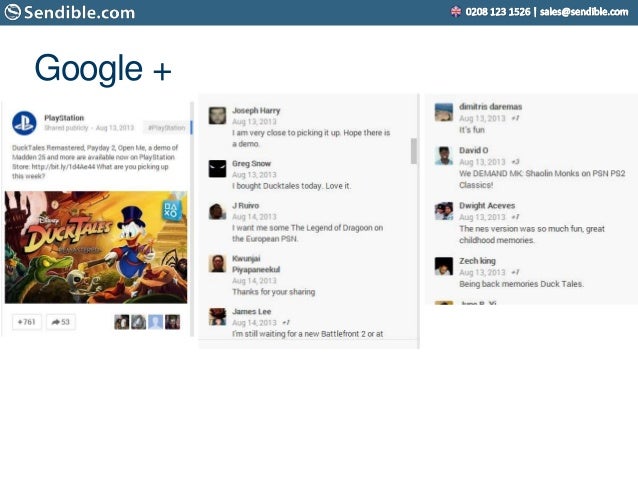The width and height of the screenshot is (638, 479).
Task: Click the comment 'Thanks for your sharing'
Action: pos(273,292)
